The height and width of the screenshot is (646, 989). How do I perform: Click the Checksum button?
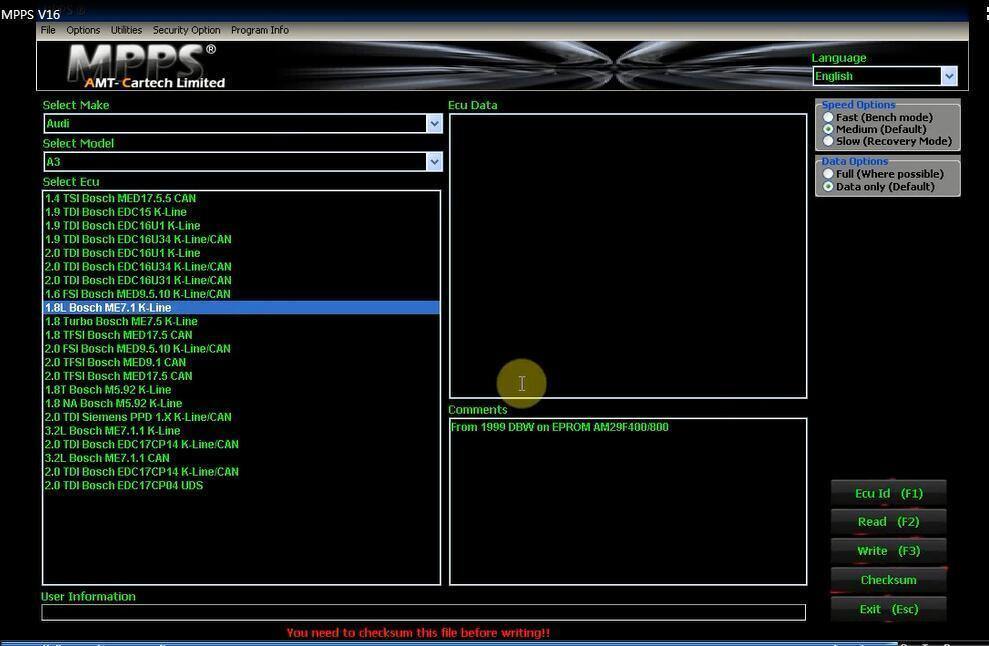pos(888,580)
